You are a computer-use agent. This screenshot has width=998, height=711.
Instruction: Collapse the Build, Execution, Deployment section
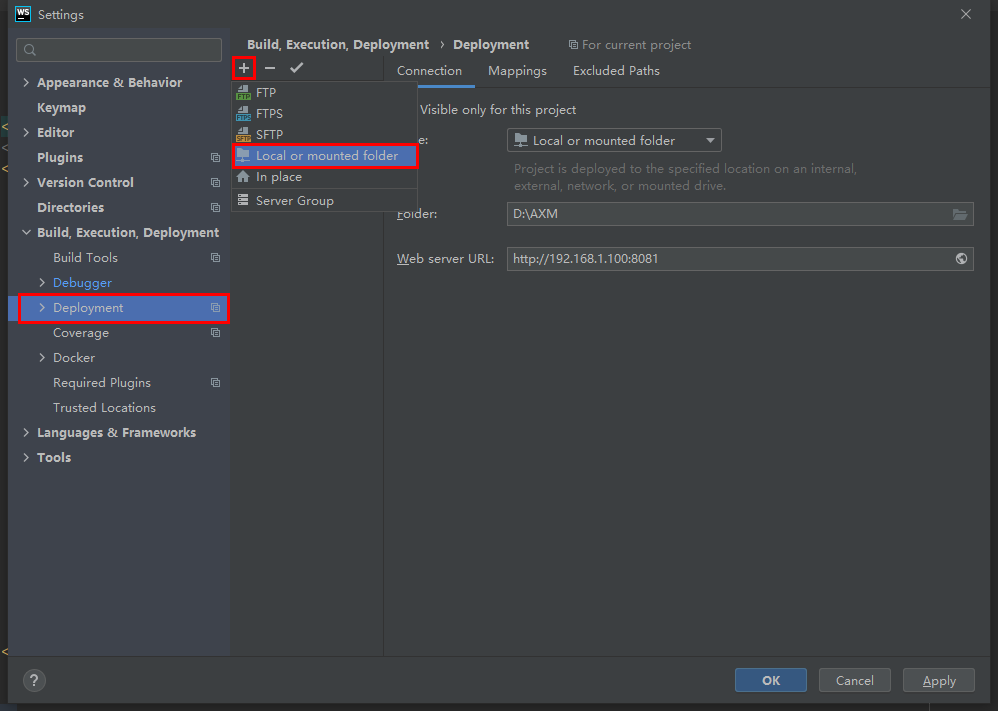(x=27, y=232)
